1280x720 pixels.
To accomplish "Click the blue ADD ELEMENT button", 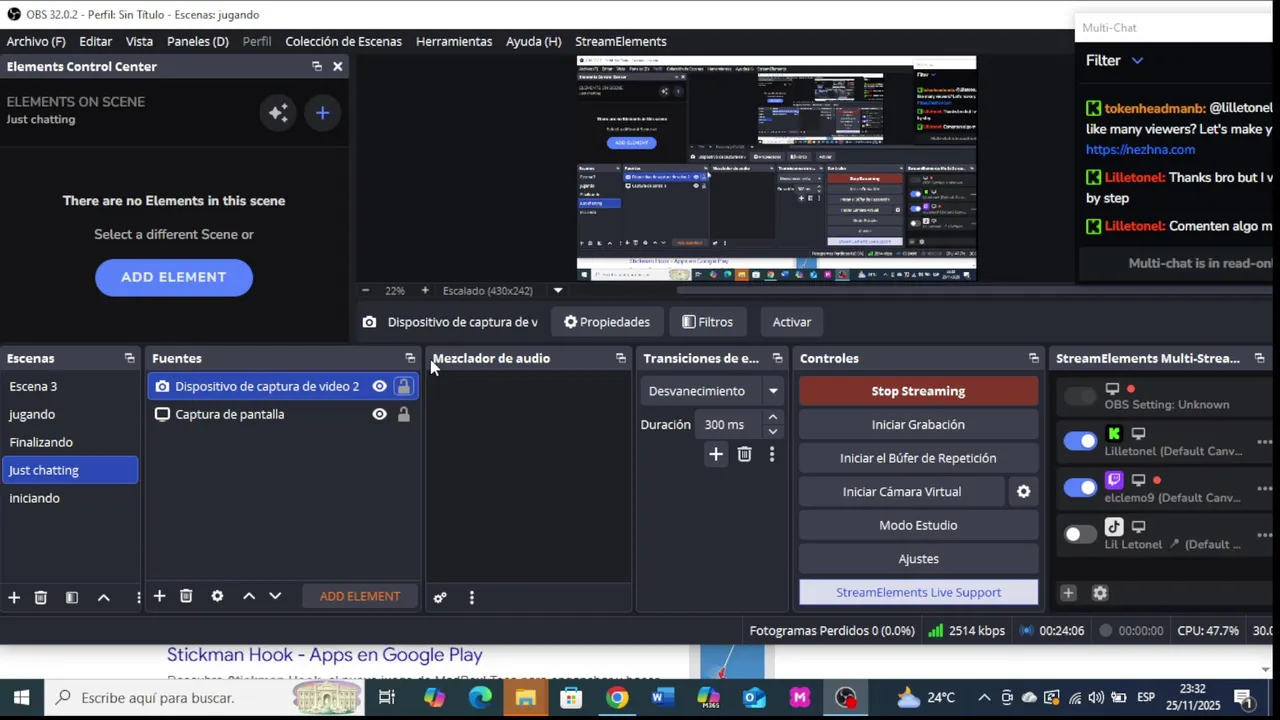I will tap(174, 277).
